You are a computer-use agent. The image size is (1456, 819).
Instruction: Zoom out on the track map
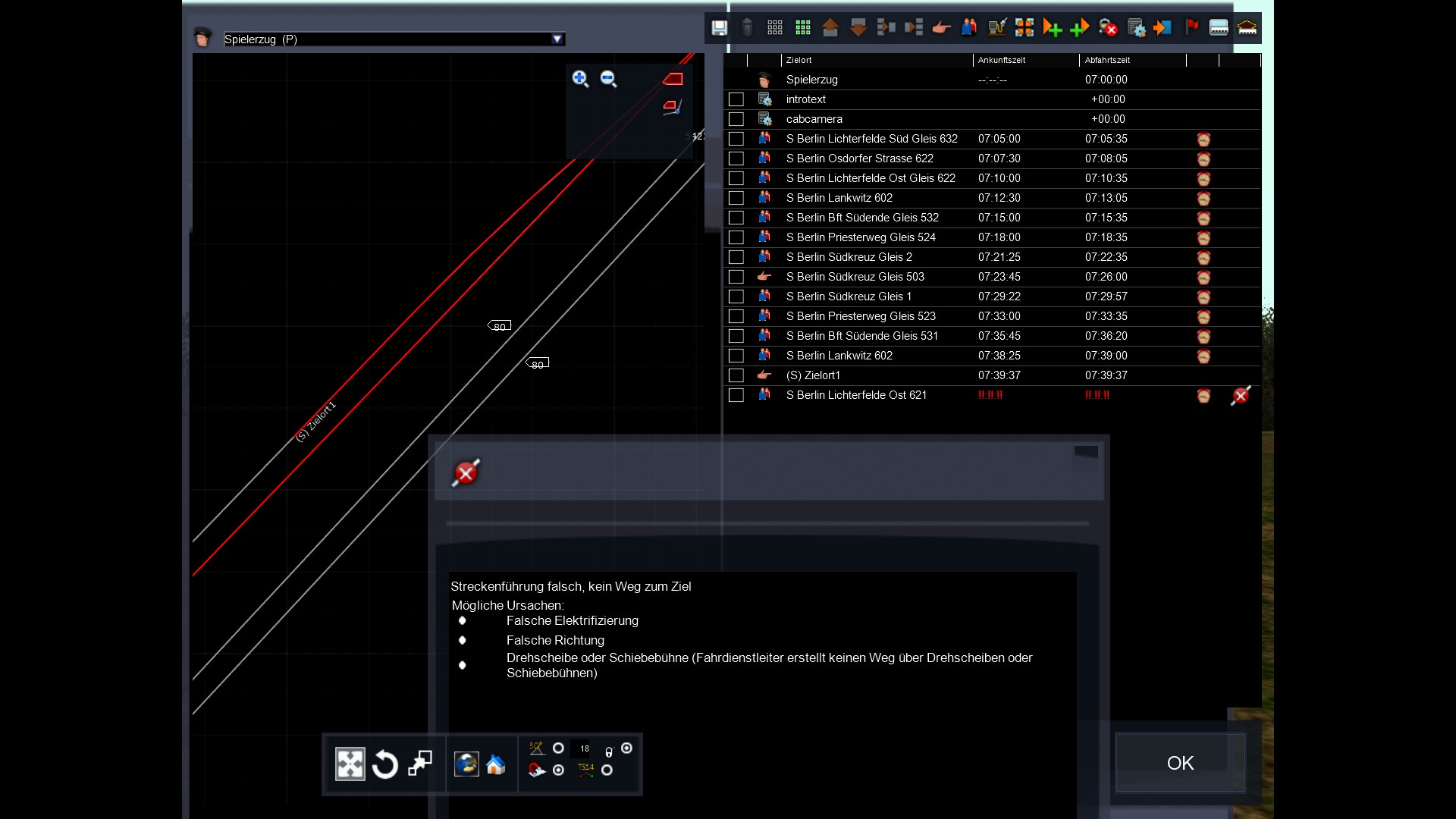pyautogui.click(x=608, y=79)
